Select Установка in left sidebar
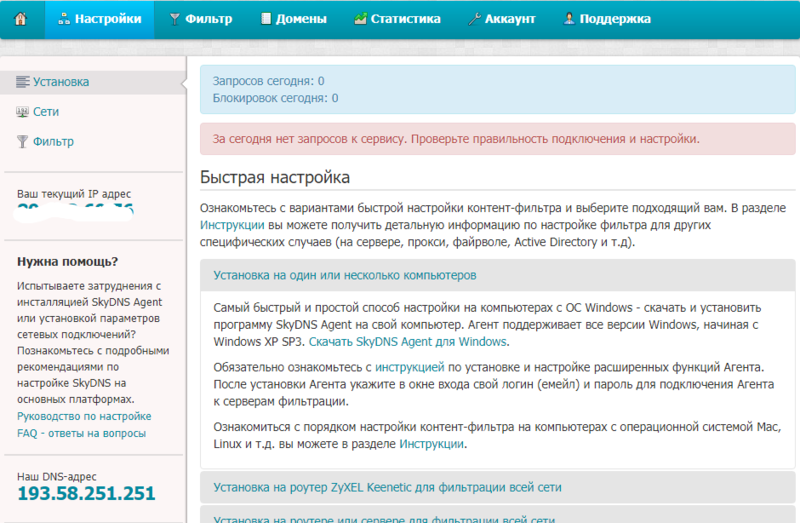 60,82
